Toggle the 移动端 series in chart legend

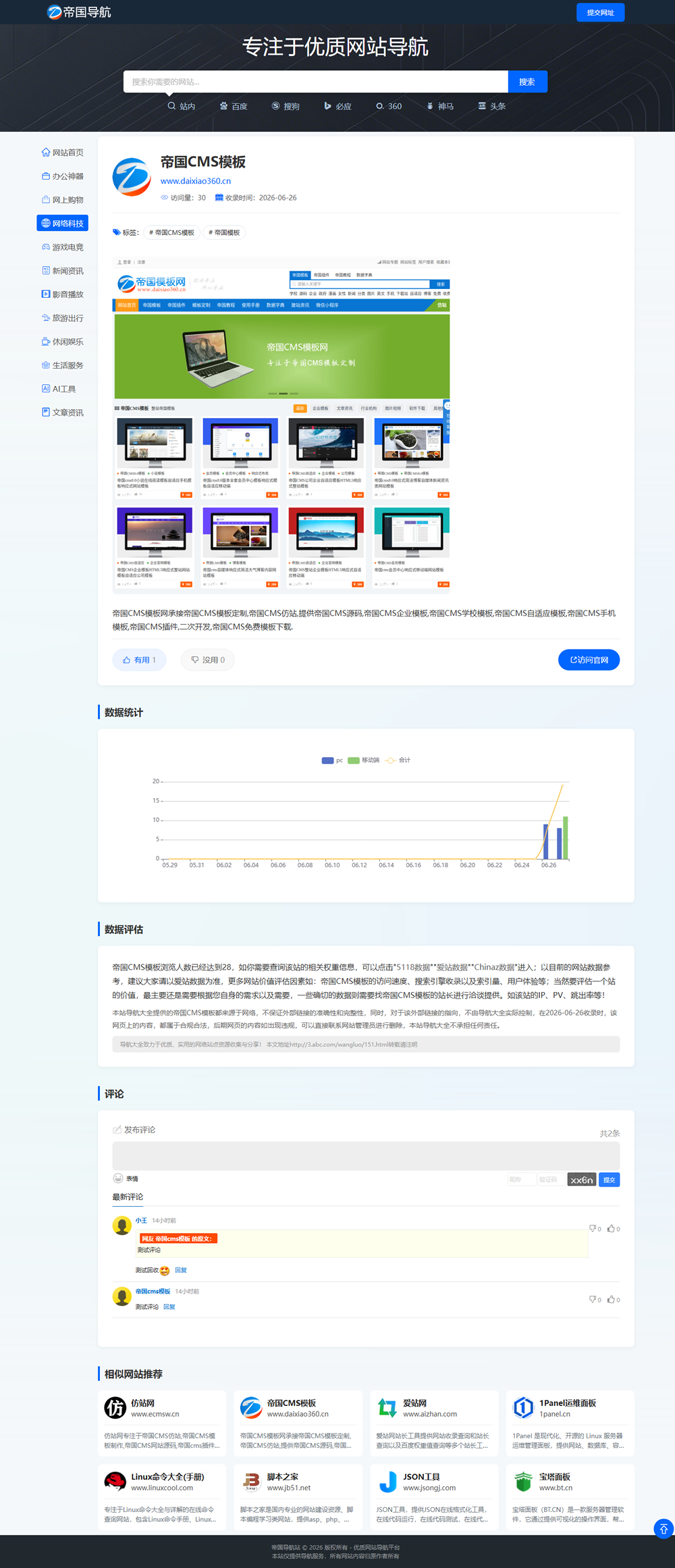pyautogui.click(x=364, y=760)
